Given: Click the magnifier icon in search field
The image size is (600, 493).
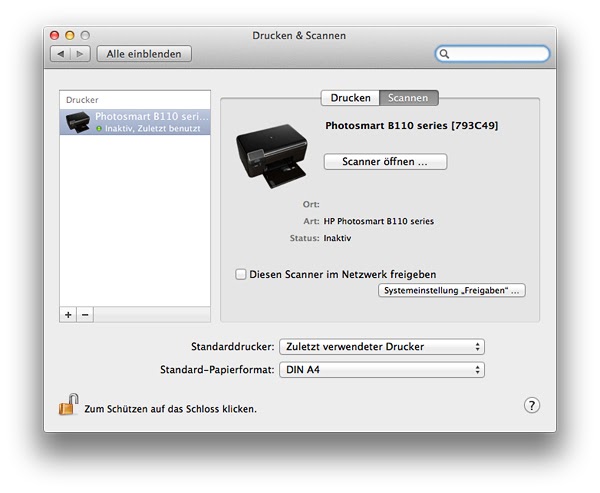Looking at the screenshot, I should (x=444, y=54).
